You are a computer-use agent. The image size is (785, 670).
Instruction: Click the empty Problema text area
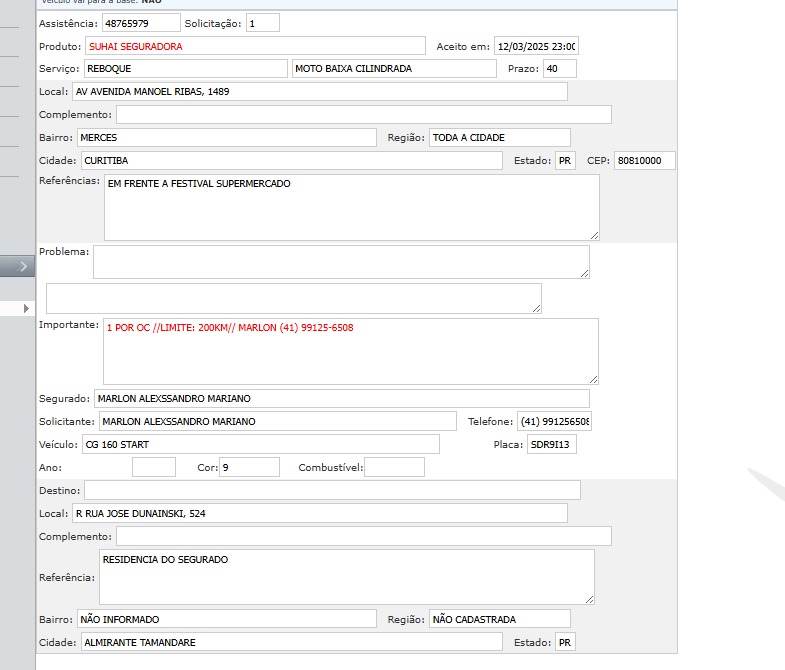point(340,262)
